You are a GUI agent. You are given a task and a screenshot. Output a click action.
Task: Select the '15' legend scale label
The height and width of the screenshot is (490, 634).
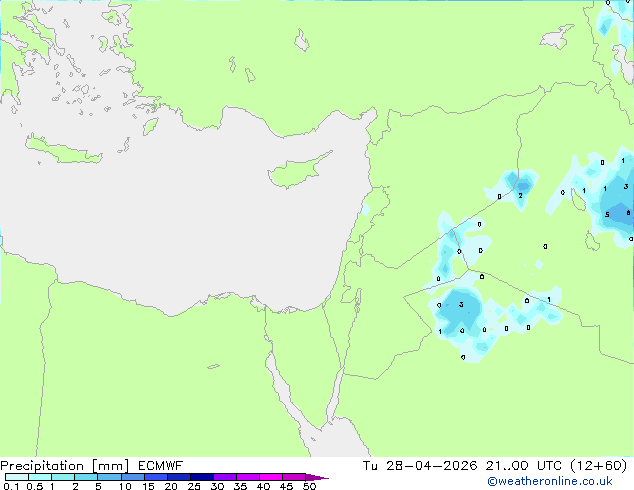pyautogui.click(x=148, y=486)
